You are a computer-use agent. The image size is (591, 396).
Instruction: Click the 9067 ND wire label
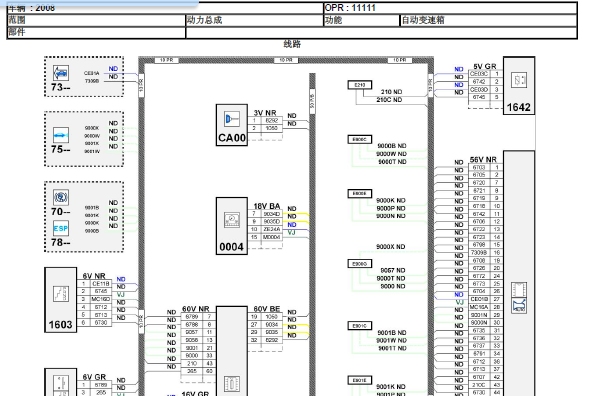393,271
